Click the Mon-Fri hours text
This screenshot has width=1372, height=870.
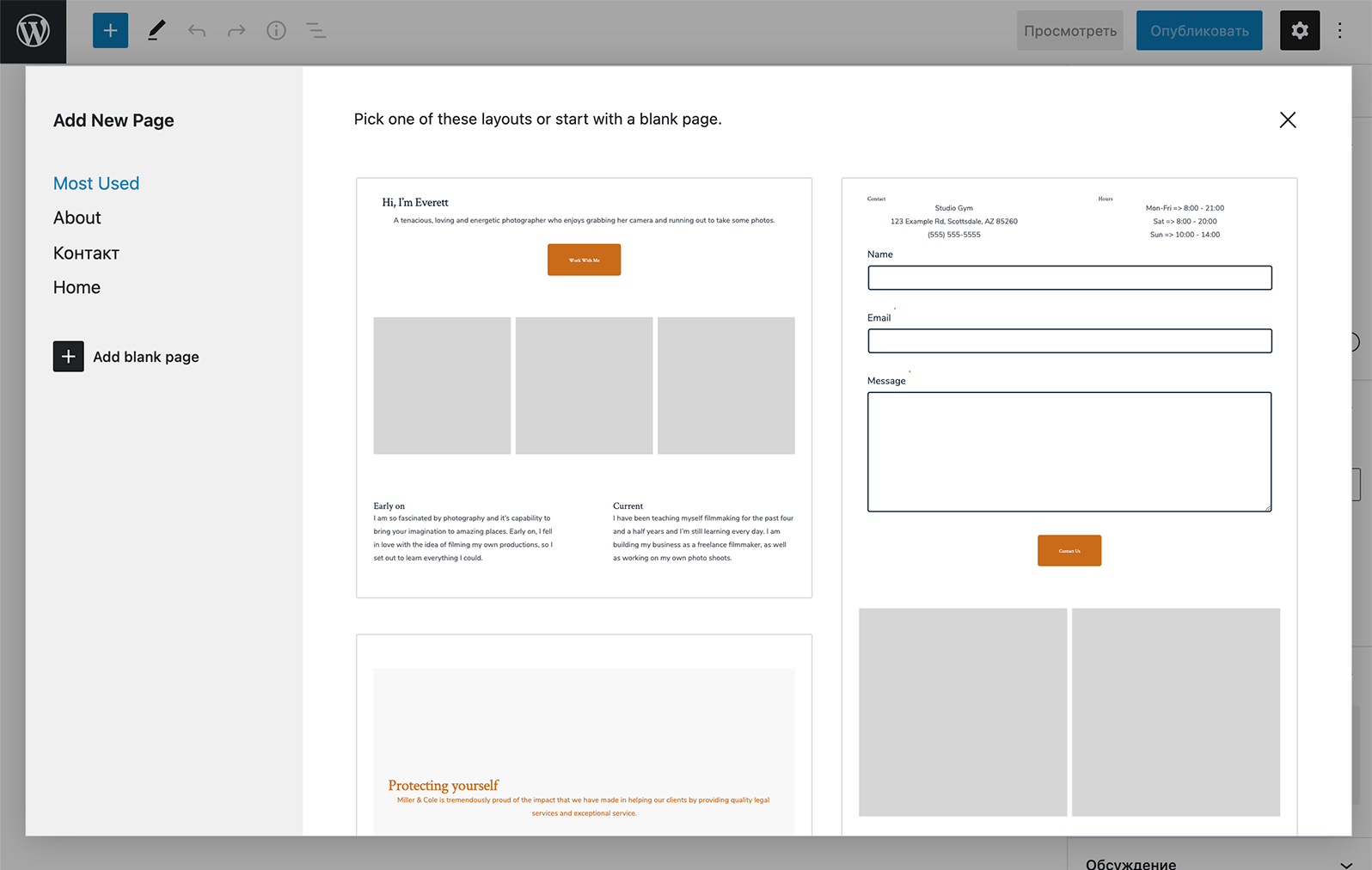click(1185, 208)
